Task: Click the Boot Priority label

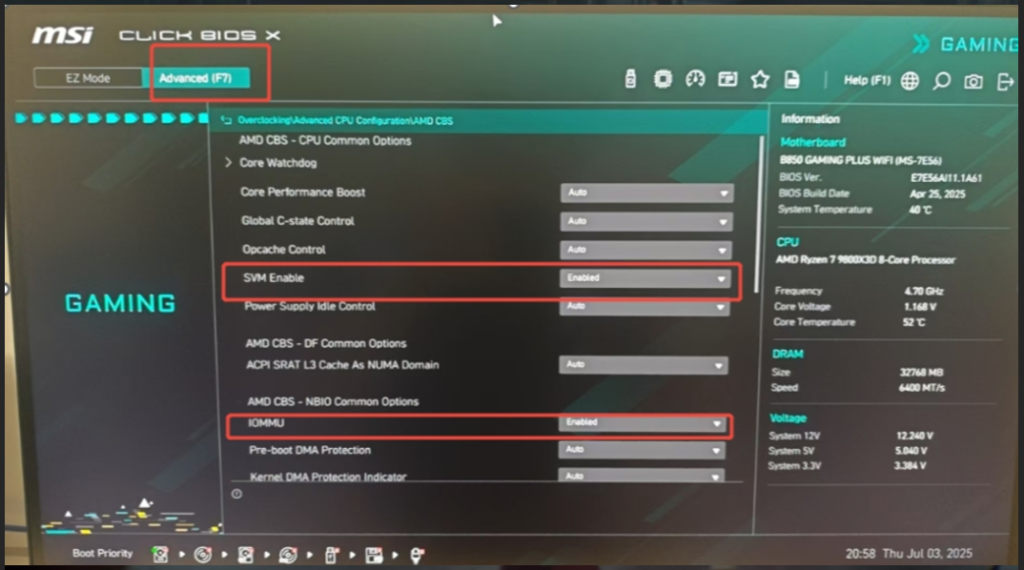Action: tap(103, 553)
